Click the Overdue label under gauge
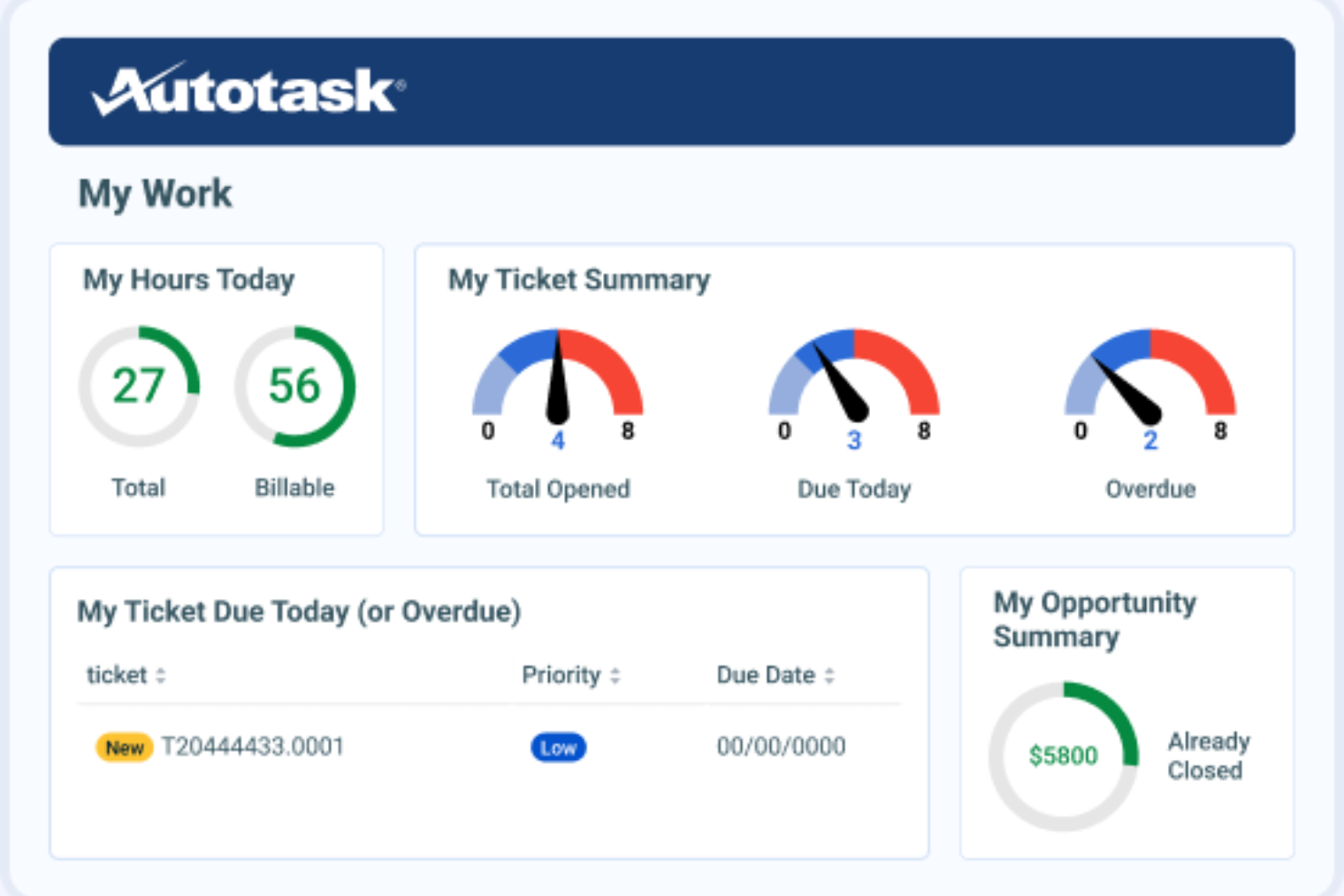The height and width of the screenshot is (896, 1344). point(1151,489)
